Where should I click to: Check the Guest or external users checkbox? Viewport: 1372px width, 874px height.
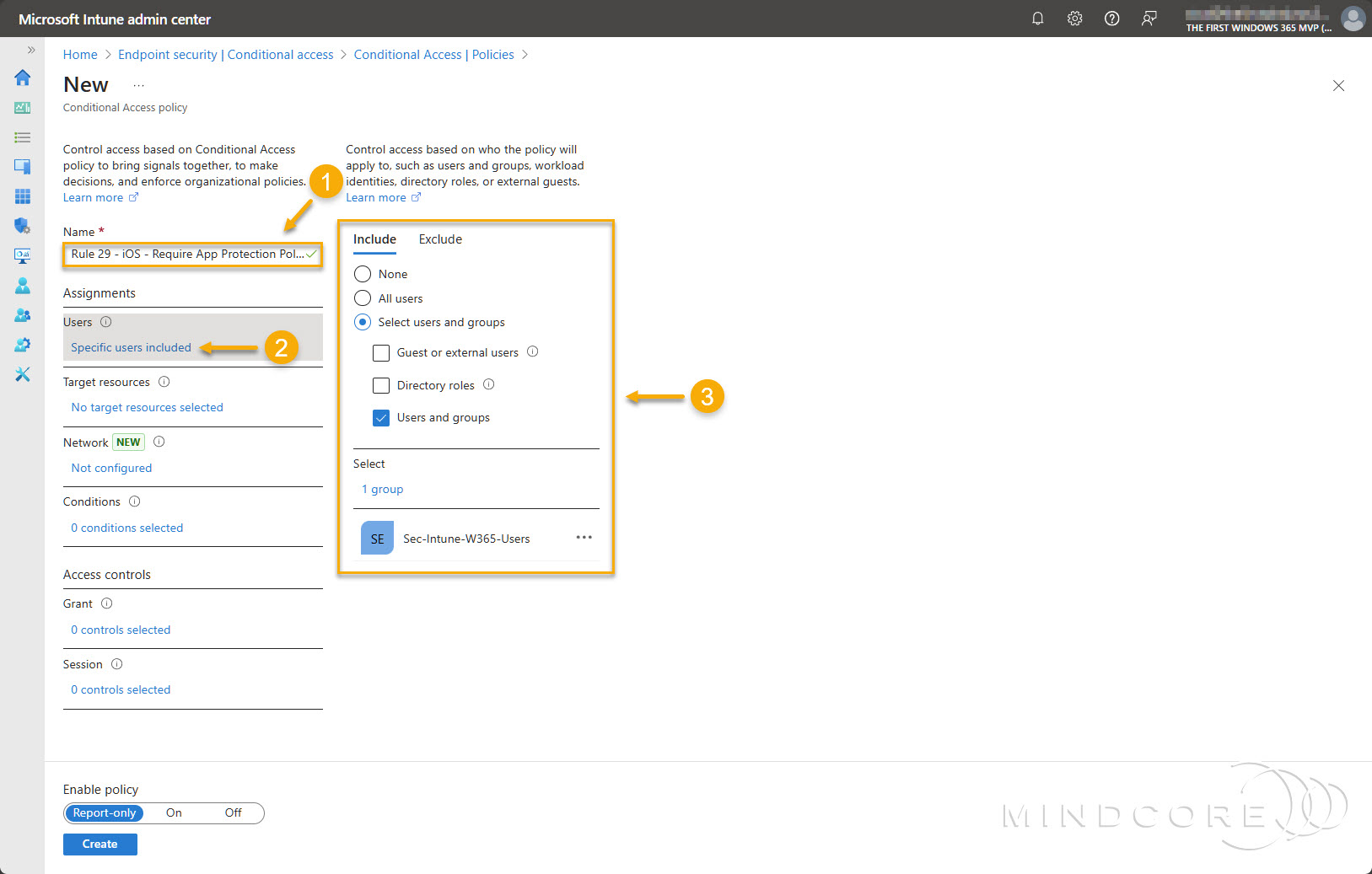(x=381, y=352)
